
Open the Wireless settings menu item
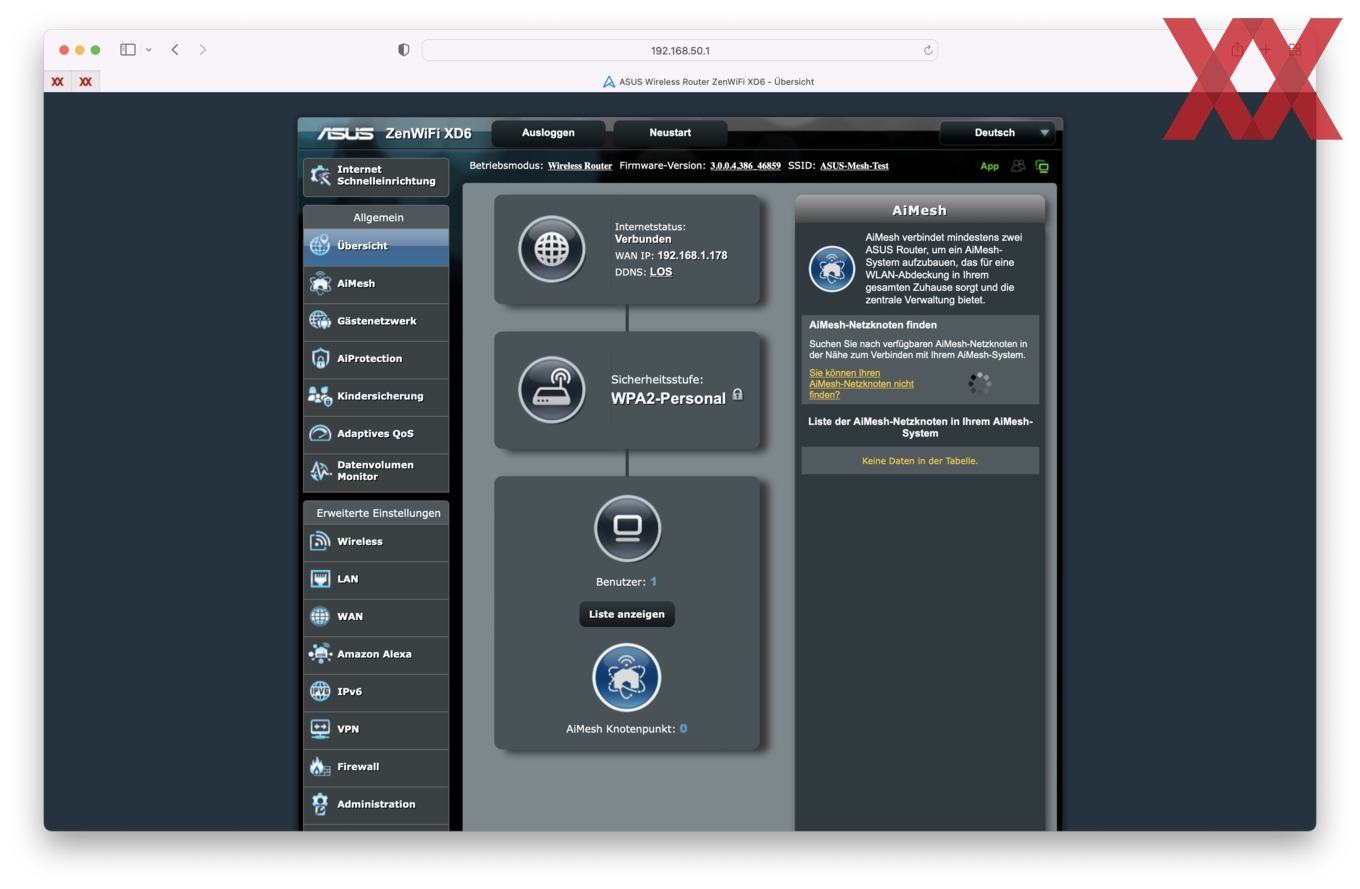pos(376,542)
